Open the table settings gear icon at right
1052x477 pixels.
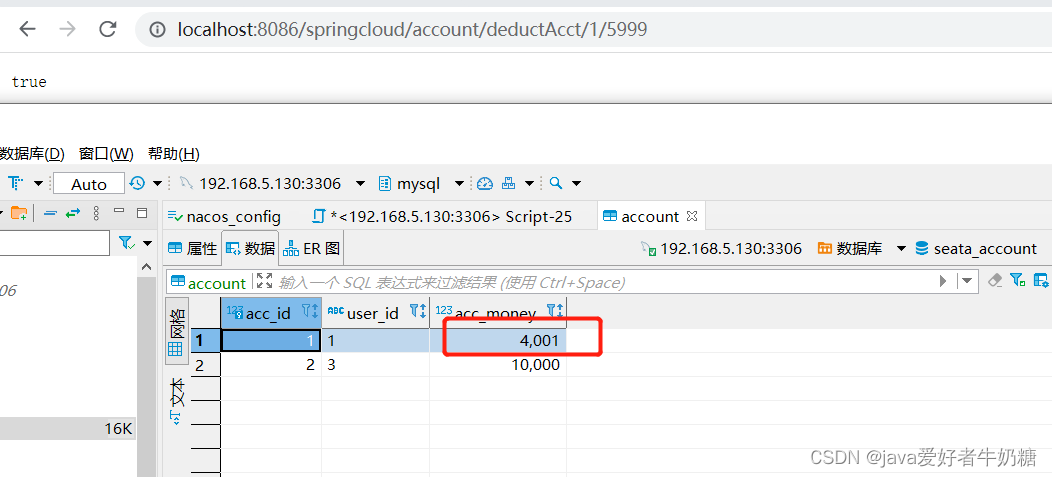pos(1042,281)
